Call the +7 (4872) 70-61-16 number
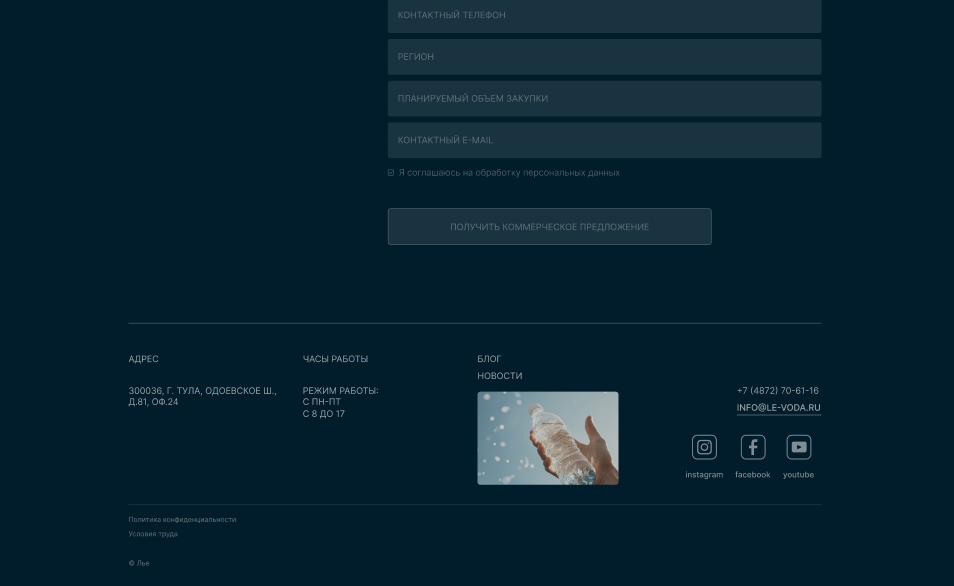954x586 pixels. [777, 391]
